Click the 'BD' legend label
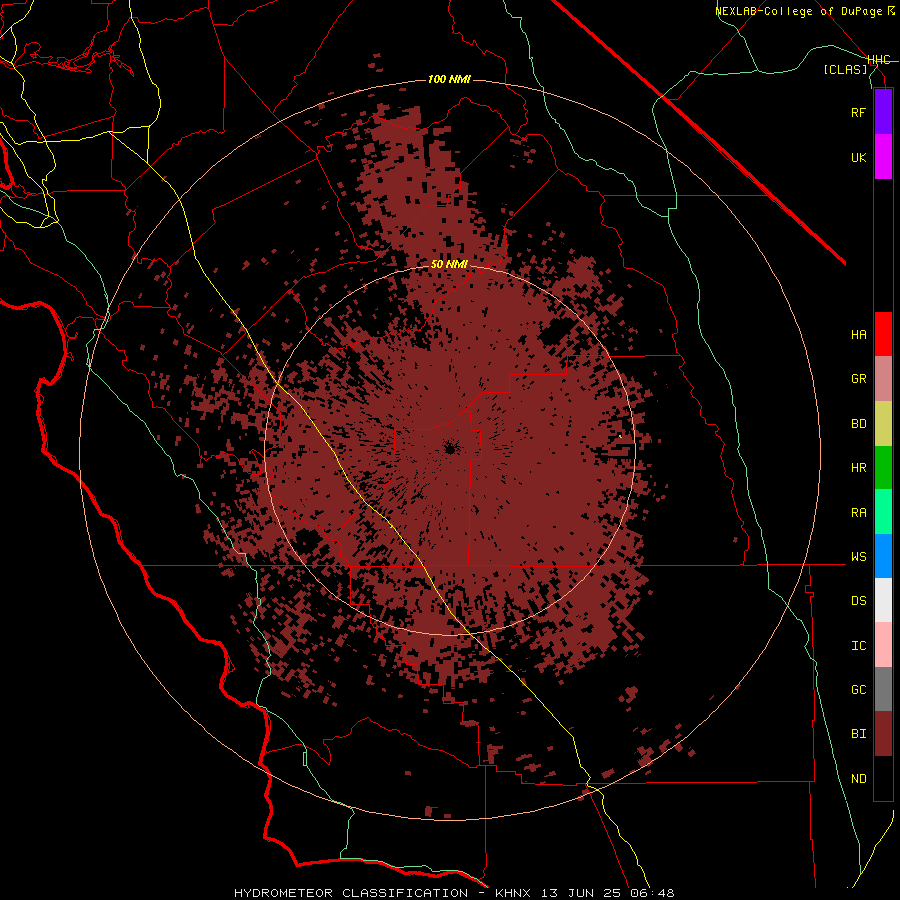Image resolution: width=900 pixels, height=900 pixels. tap(859, 424)
